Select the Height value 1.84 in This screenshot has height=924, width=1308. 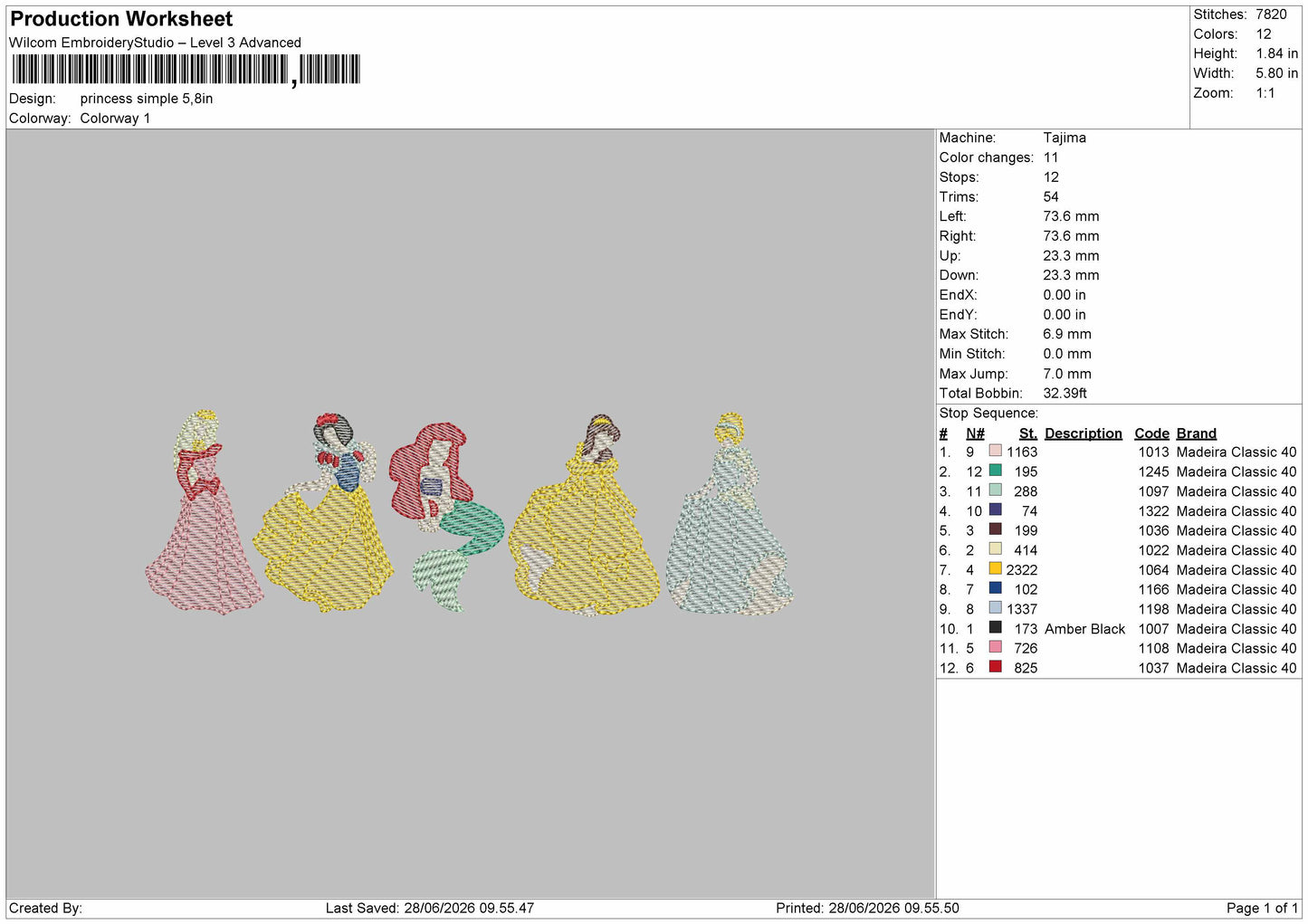[x=1276, y=54]
